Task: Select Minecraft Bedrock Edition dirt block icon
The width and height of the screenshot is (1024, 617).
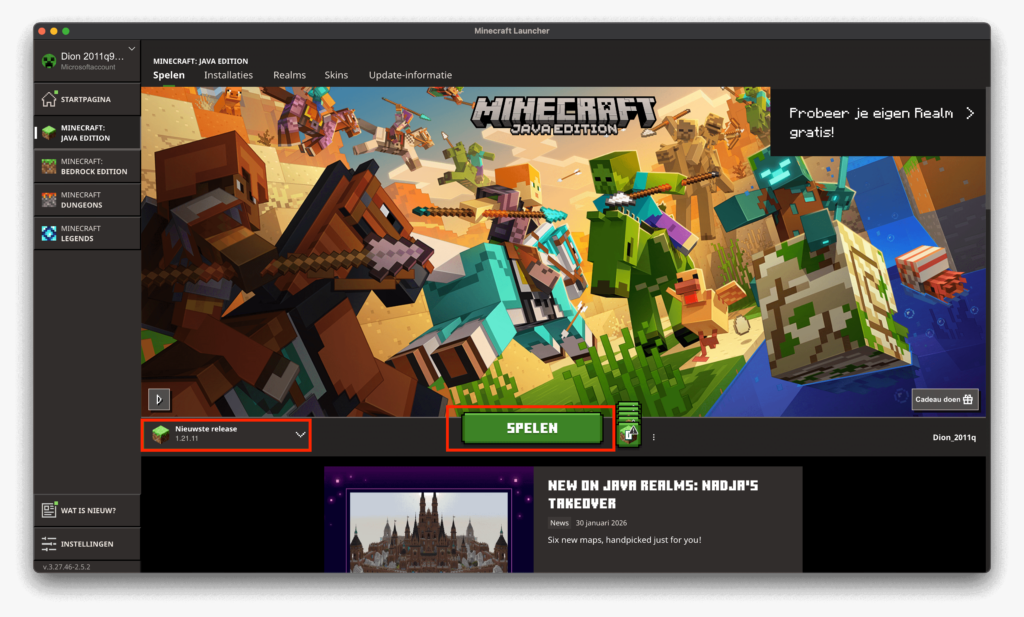Action: click(49, 166)
